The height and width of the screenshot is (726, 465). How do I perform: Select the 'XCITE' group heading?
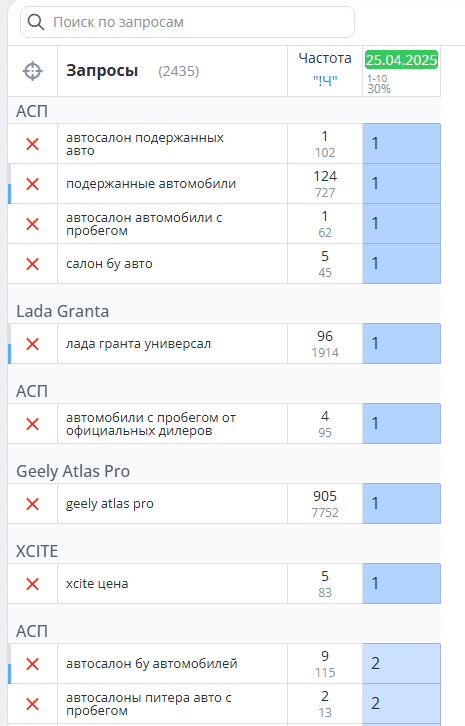pos(37,551)
